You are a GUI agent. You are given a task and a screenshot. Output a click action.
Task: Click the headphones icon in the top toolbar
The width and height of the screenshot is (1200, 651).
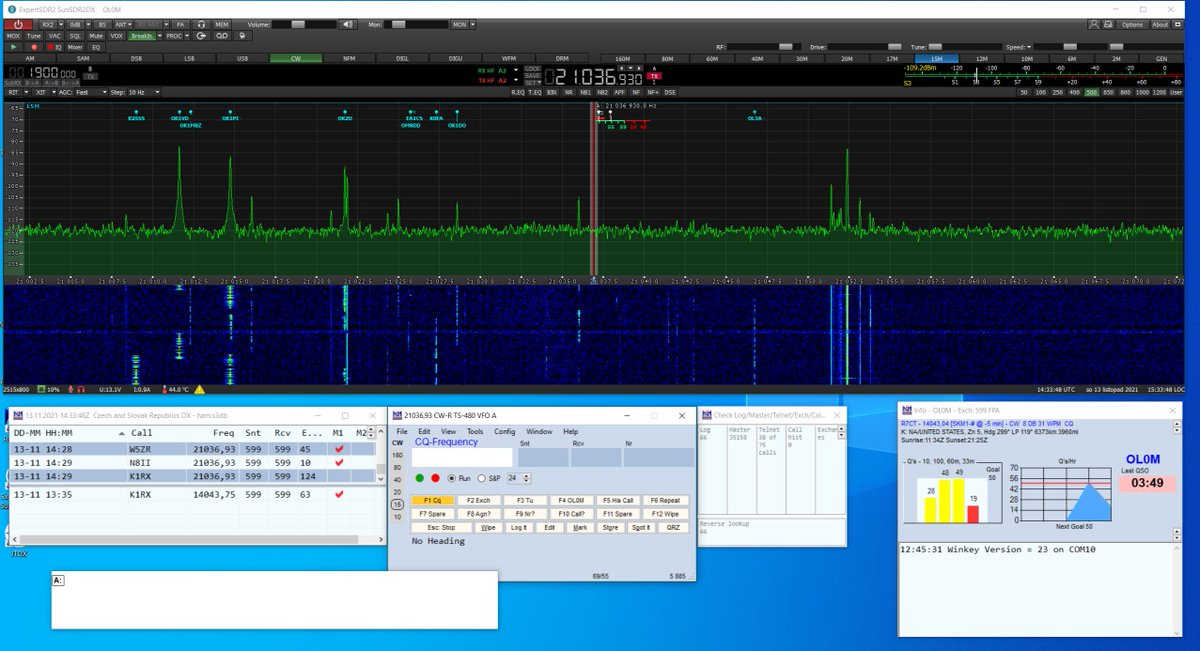pyautogui.click(x=201, y=24)
